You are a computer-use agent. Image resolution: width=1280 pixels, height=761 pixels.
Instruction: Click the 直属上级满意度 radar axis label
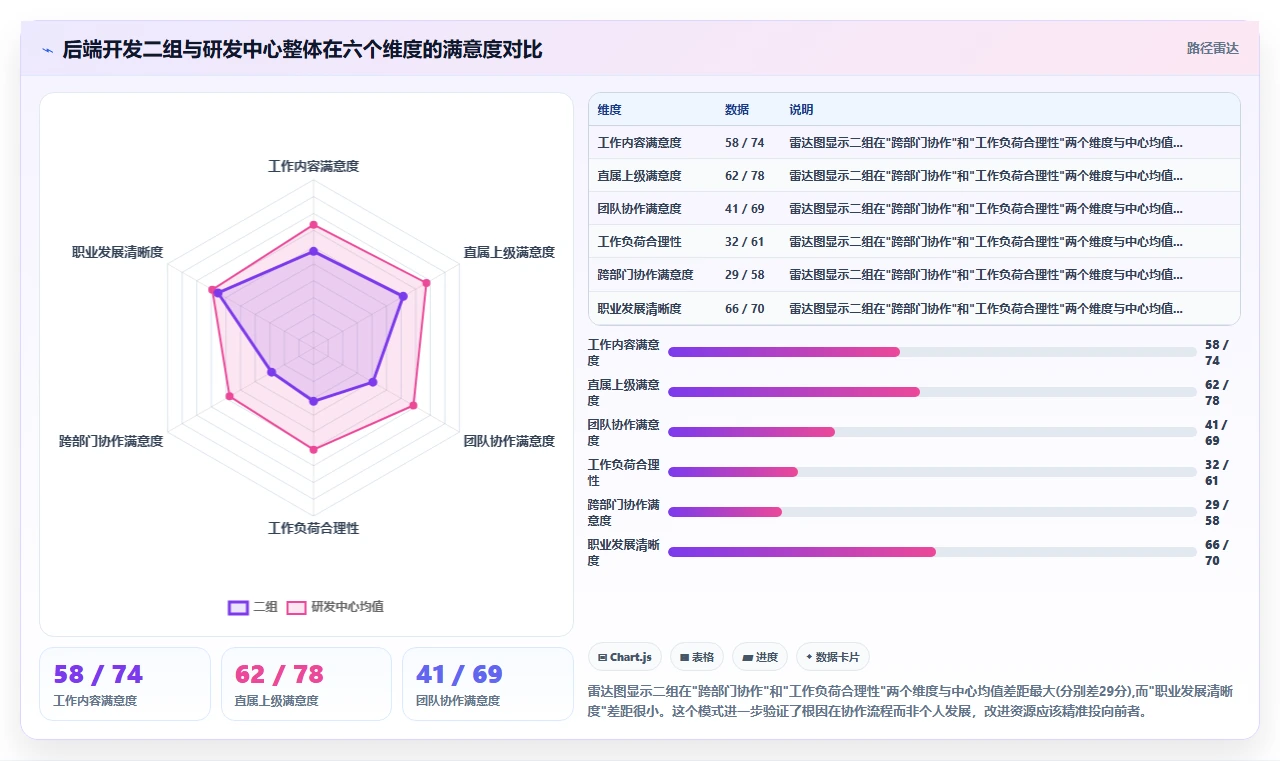(x=509, y=252)
